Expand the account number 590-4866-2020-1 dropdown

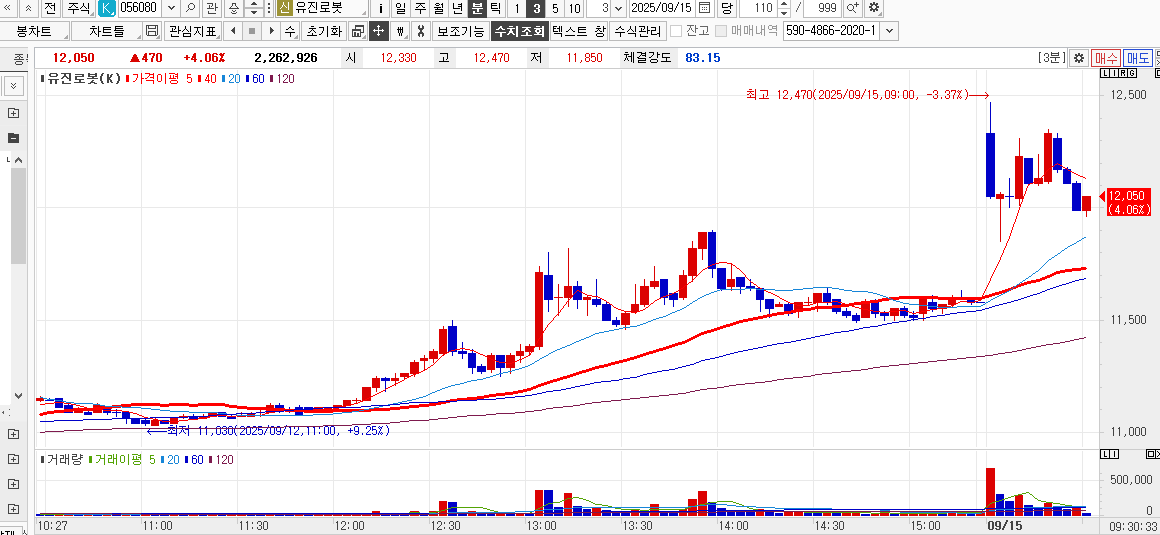(889, 31)
